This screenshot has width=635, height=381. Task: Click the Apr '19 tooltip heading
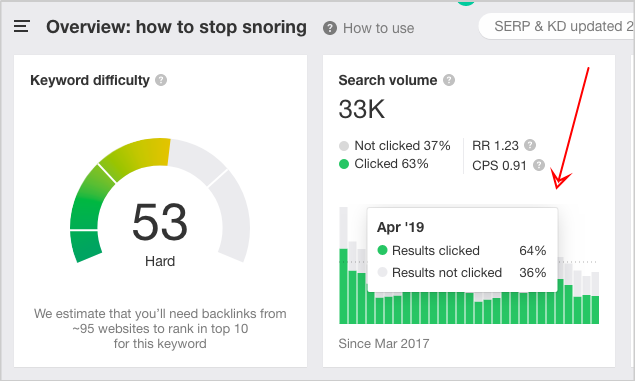click(401, 227)
